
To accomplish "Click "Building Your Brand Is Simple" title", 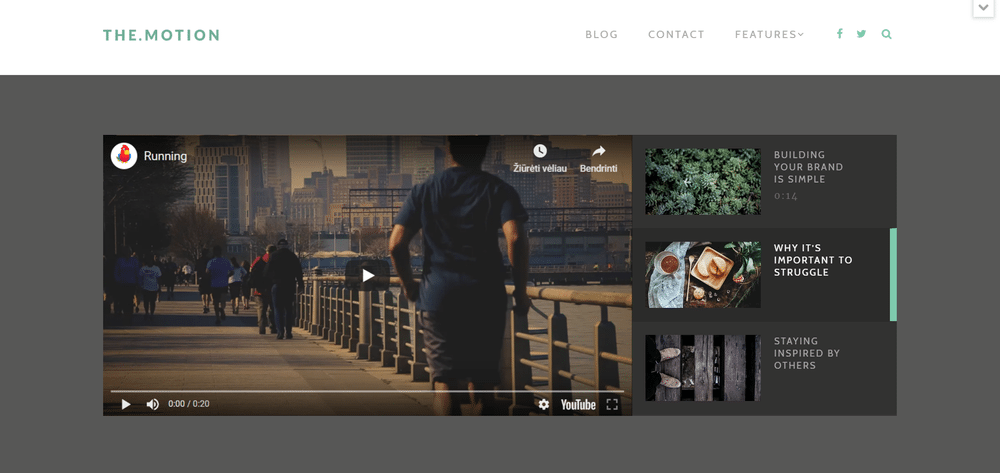I will (808, 167).
